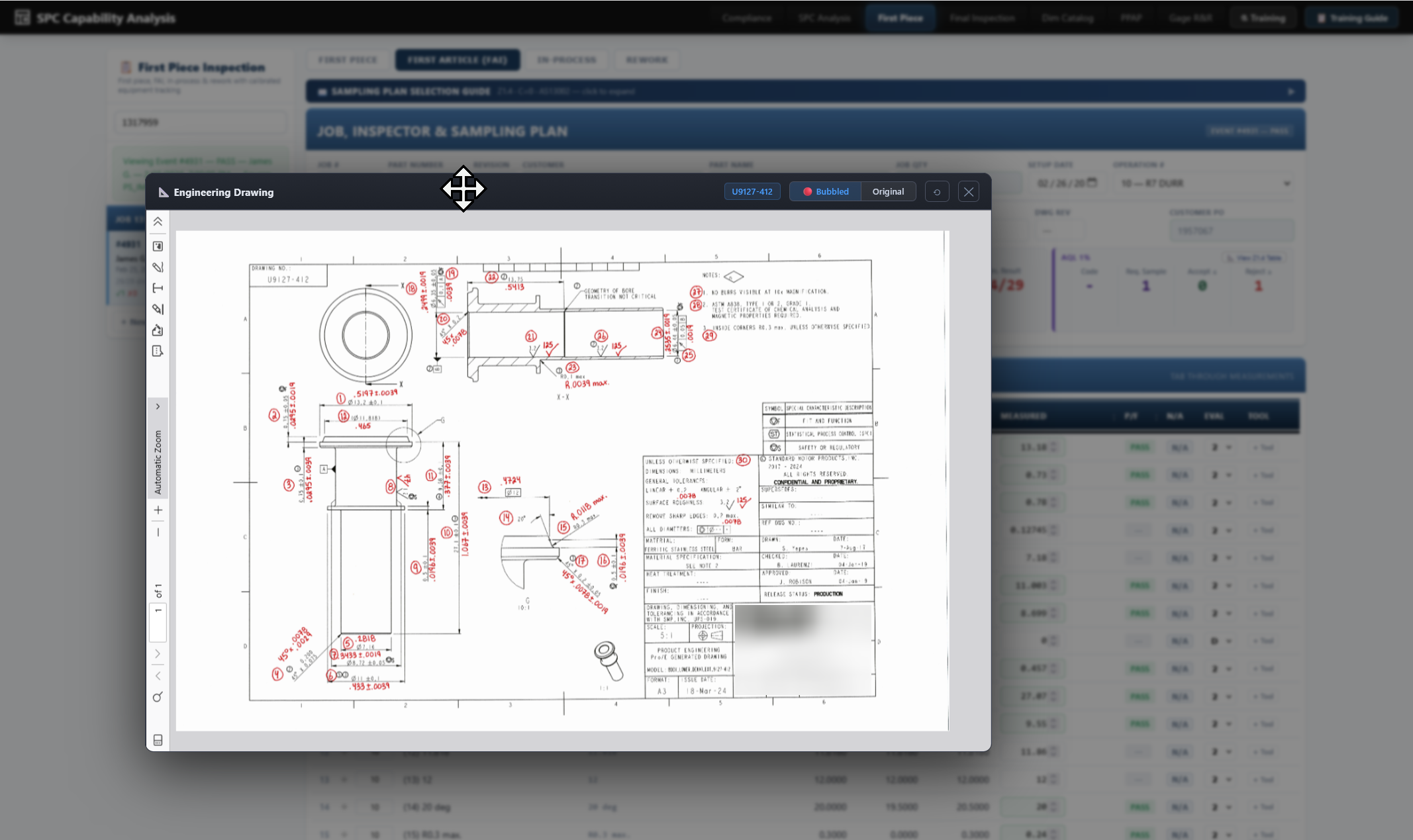Click inside the page number input field
1413x840 pixels.
coord(158,622)
